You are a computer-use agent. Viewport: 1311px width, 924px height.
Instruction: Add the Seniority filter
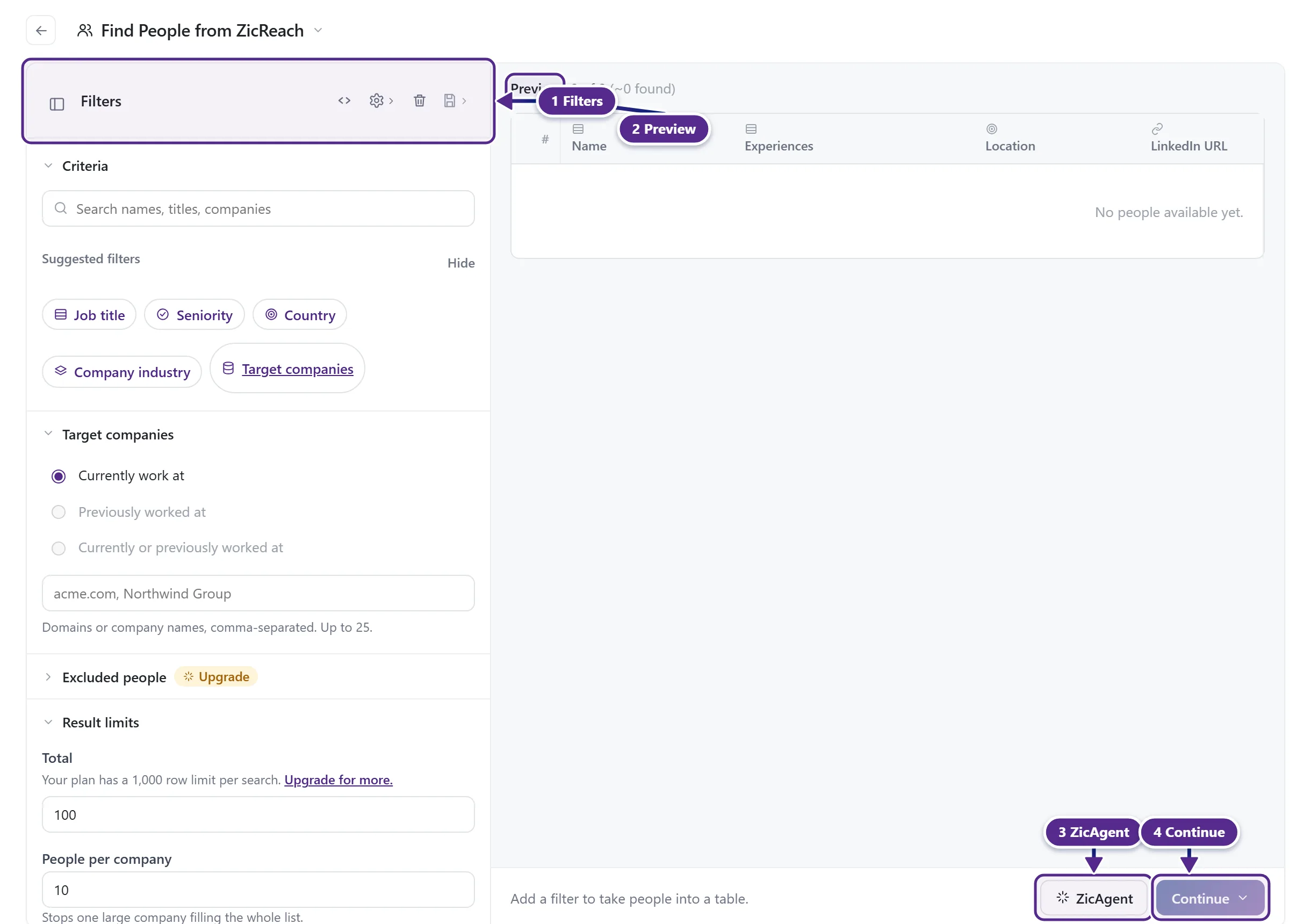[194, 315]
